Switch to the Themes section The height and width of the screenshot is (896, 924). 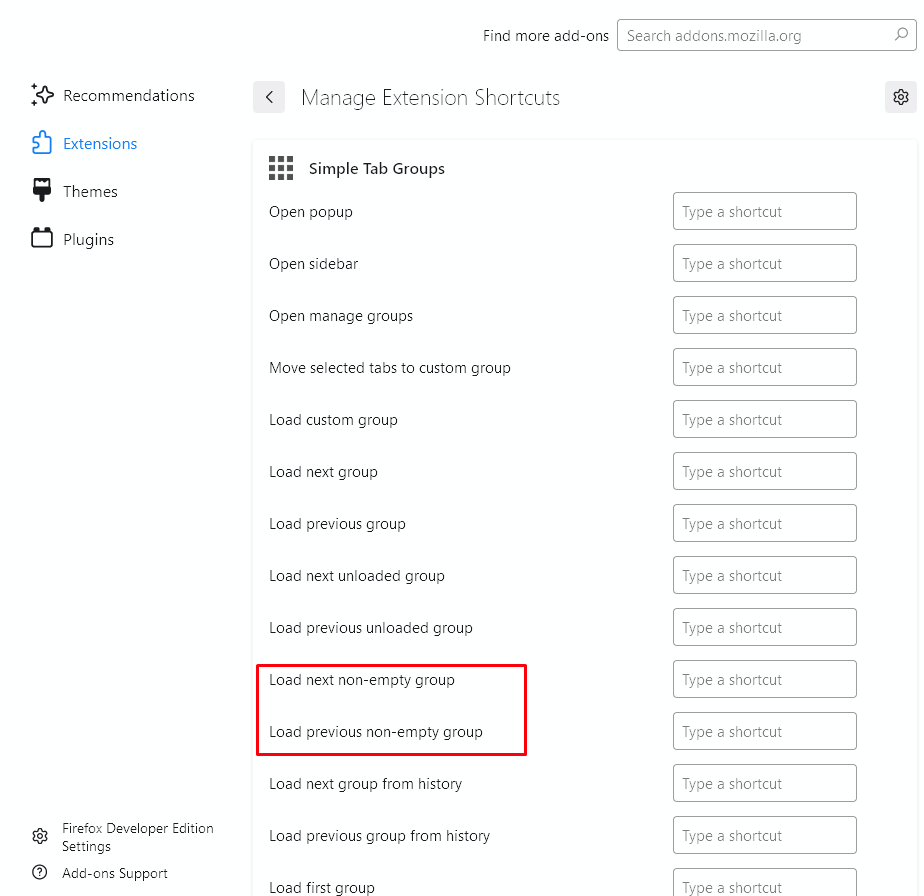click(90, 191)
